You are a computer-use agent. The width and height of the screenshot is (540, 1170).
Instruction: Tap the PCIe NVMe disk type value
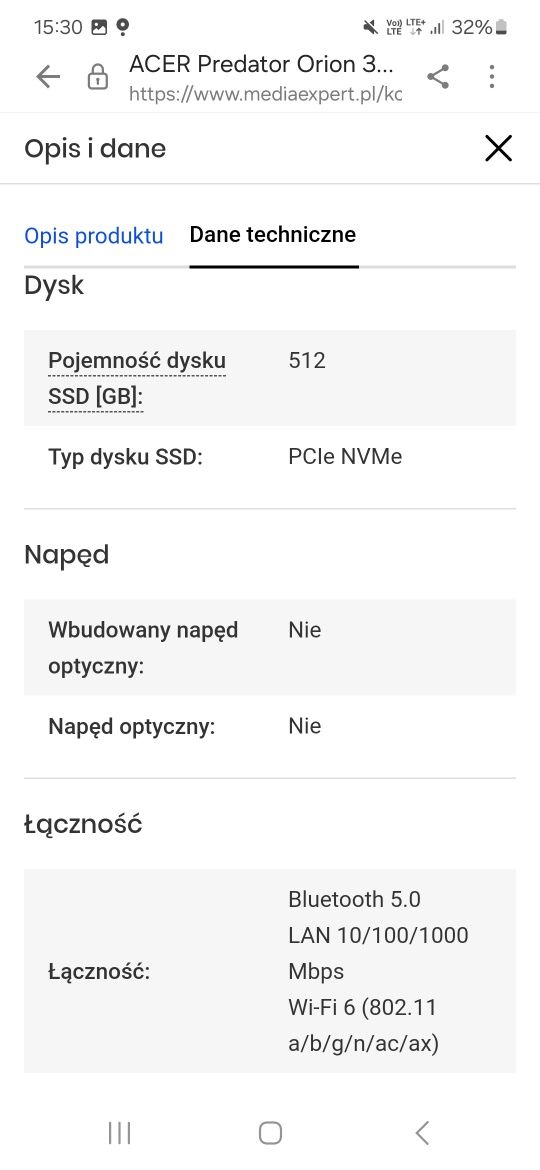[345, 457]
